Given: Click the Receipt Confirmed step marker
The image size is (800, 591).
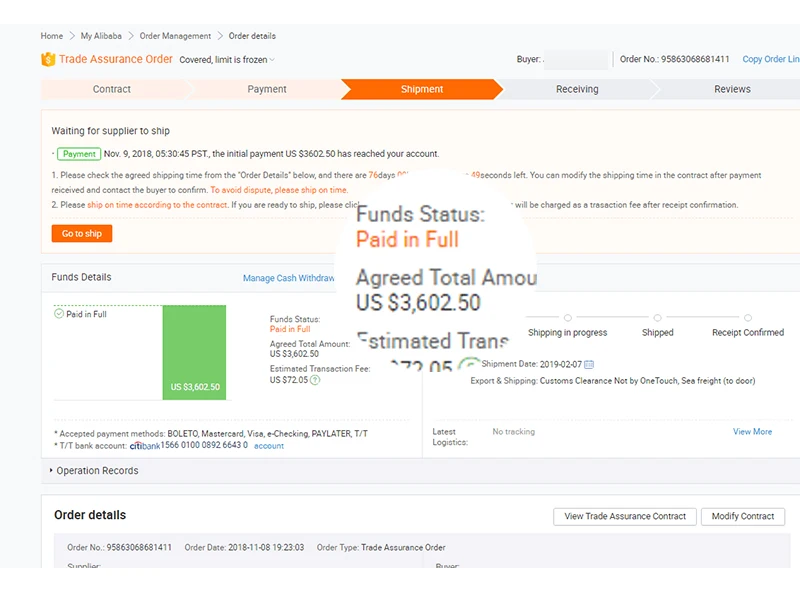Looking at the screenshot, I should click(x=748, y=317).
